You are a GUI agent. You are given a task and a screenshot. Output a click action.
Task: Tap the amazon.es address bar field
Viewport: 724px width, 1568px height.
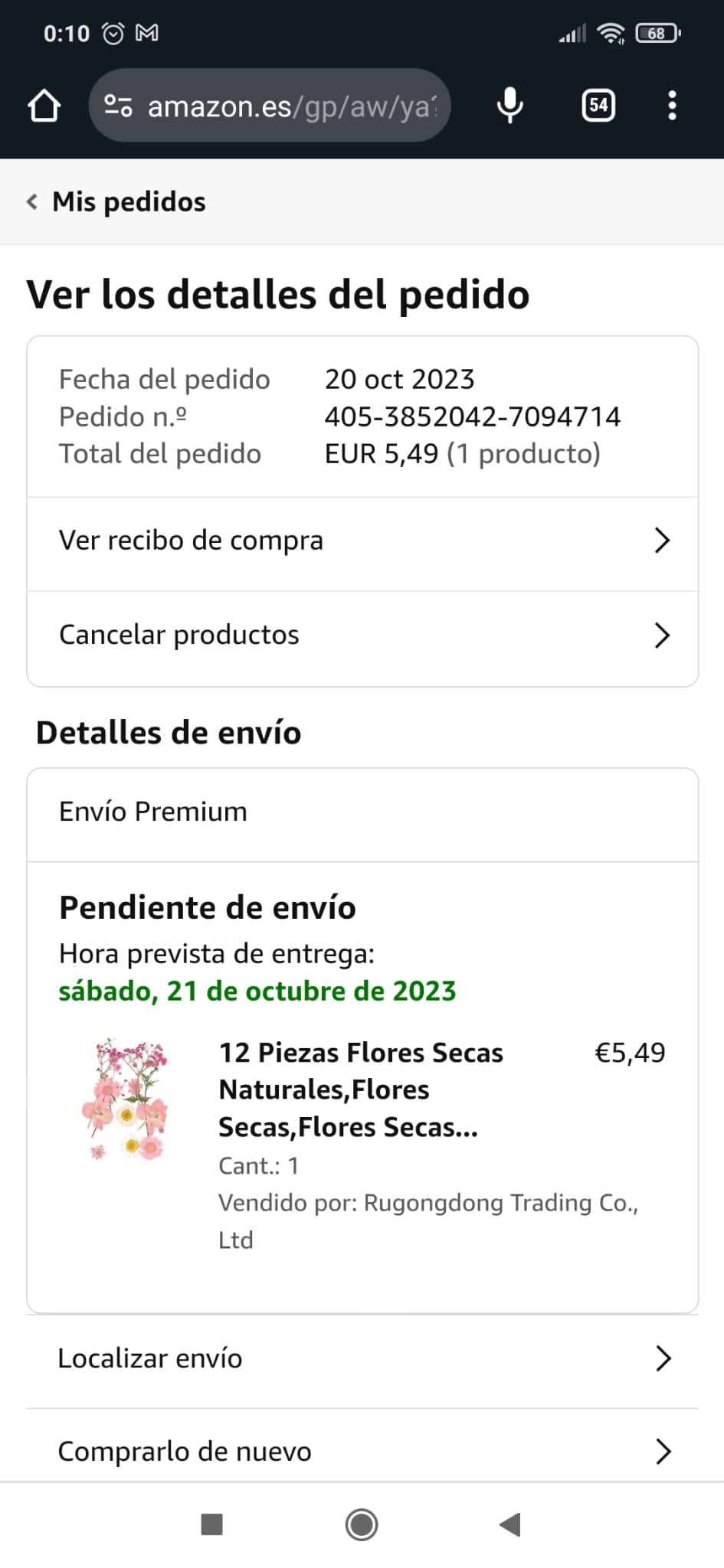[x=291, y=106]
